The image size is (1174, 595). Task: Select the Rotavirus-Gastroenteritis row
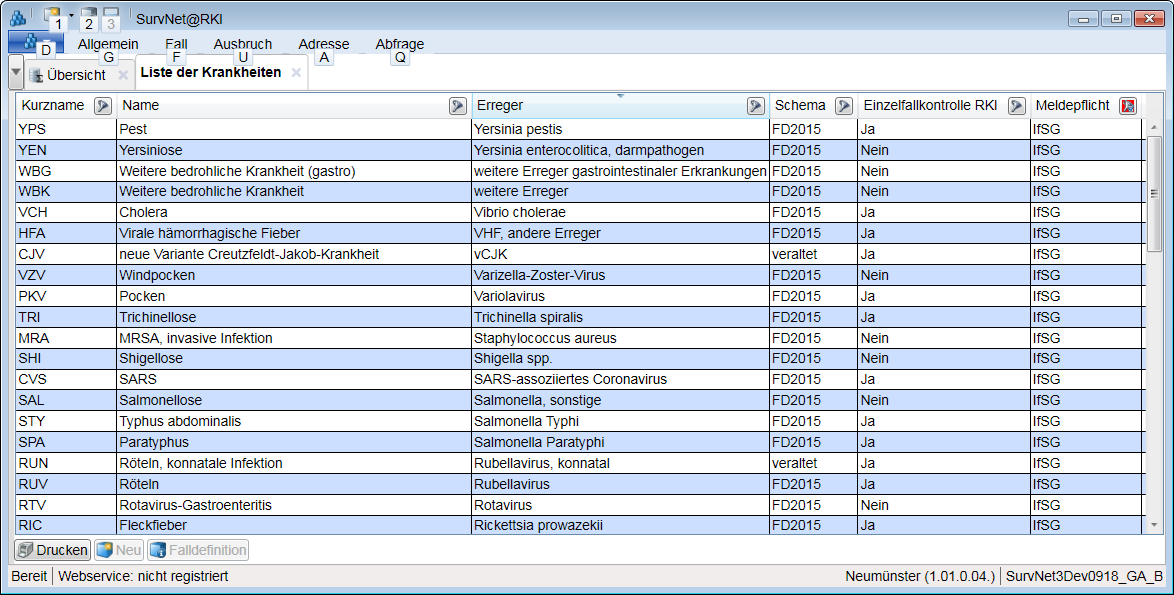tap(579, 505)
